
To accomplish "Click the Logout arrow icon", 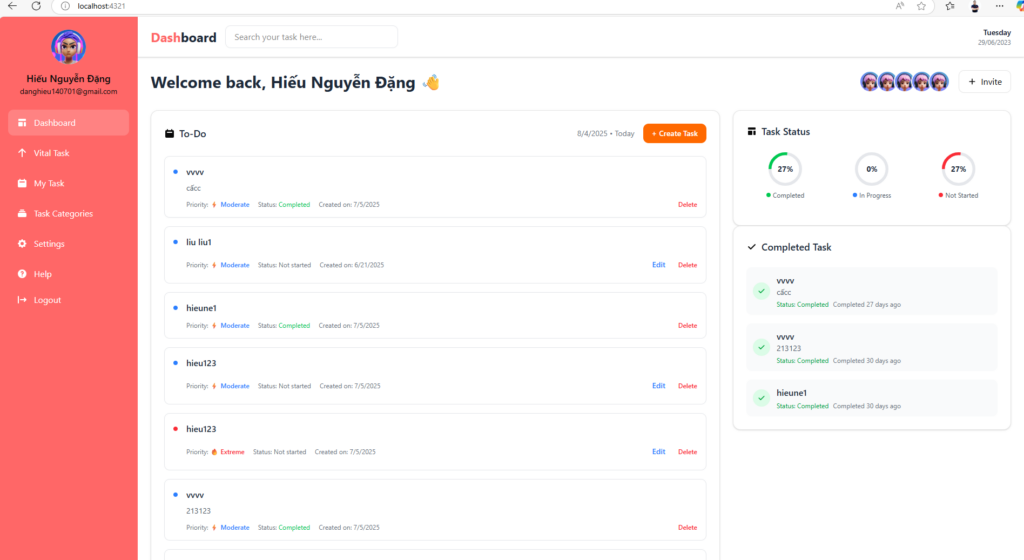I will point(23,300).
